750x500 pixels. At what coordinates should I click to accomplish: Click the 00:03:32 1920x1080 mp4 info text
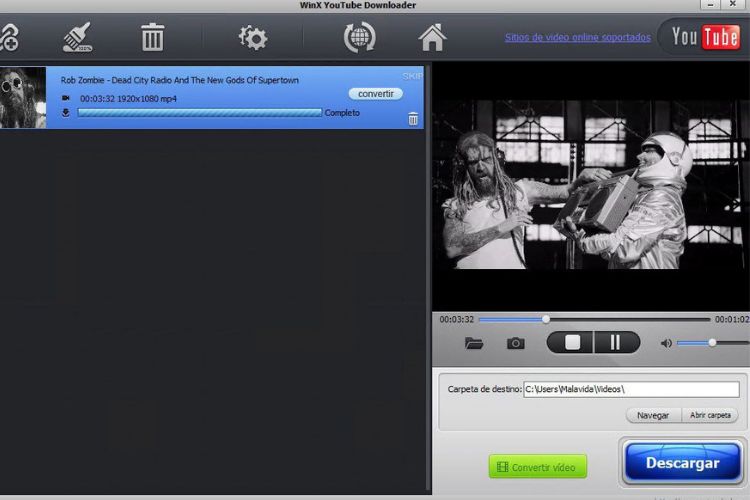coord(128,99)
